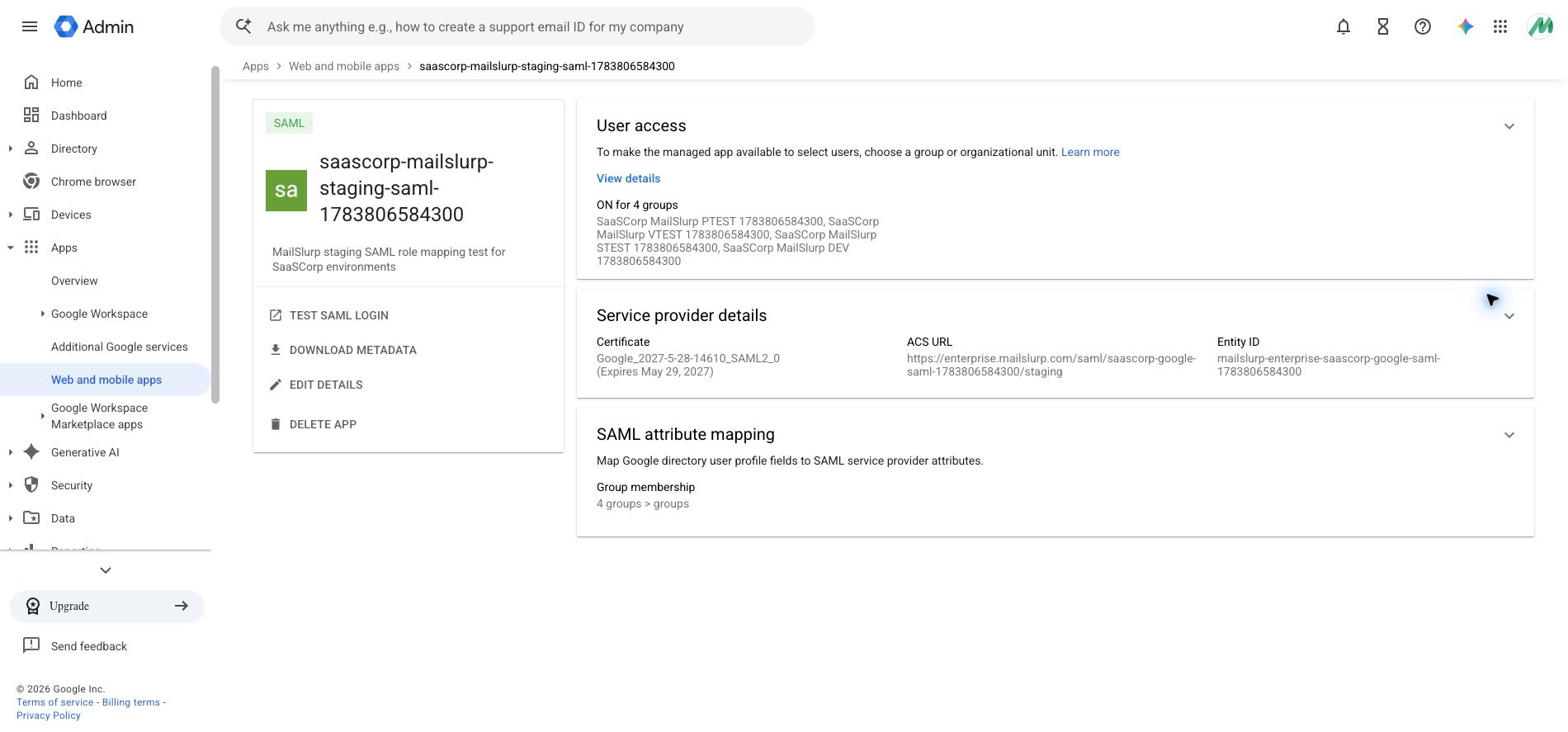Open Billing terms link
Image resolution: width=1568 pixels, height=732 pixels.
pos(131,702)
